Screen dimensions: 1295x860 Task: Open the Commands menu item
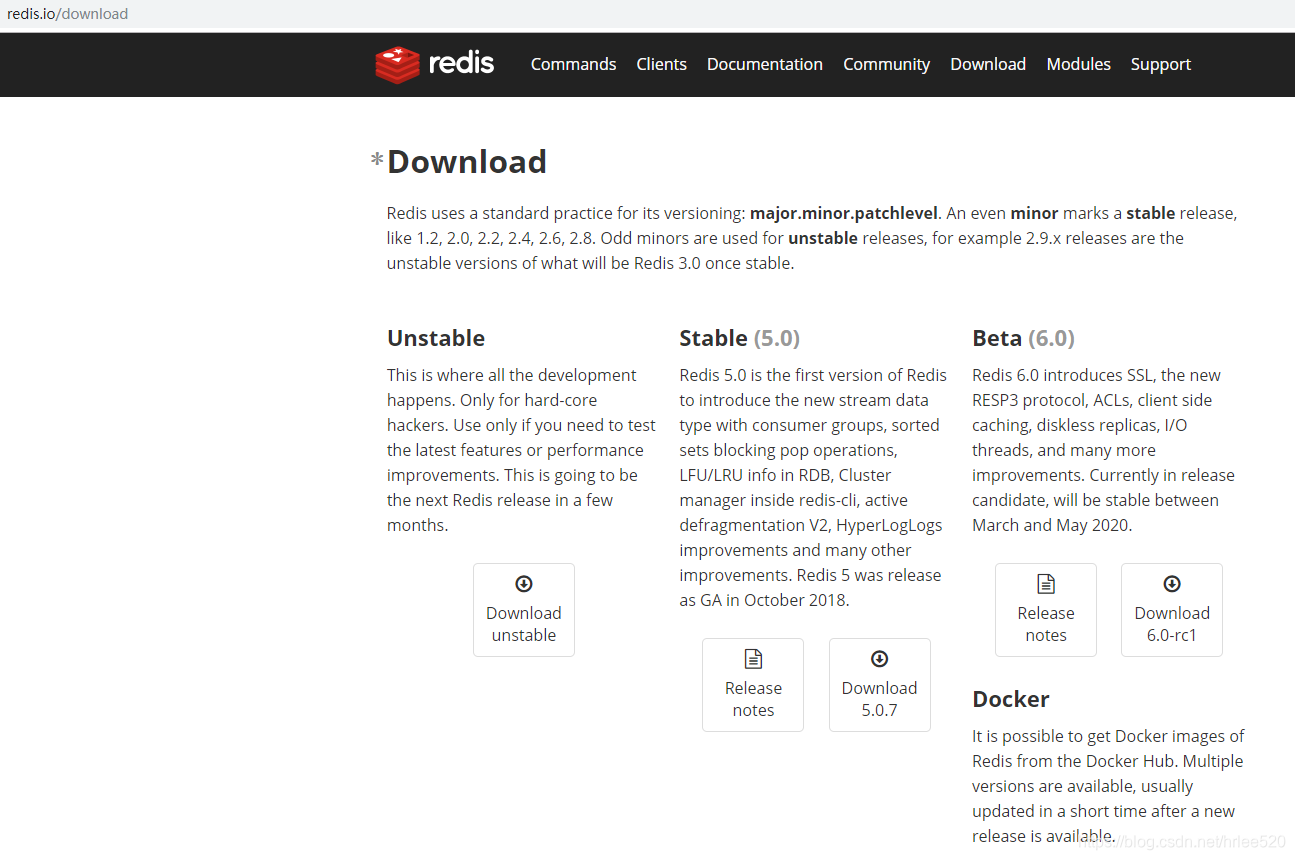(573, 64)
